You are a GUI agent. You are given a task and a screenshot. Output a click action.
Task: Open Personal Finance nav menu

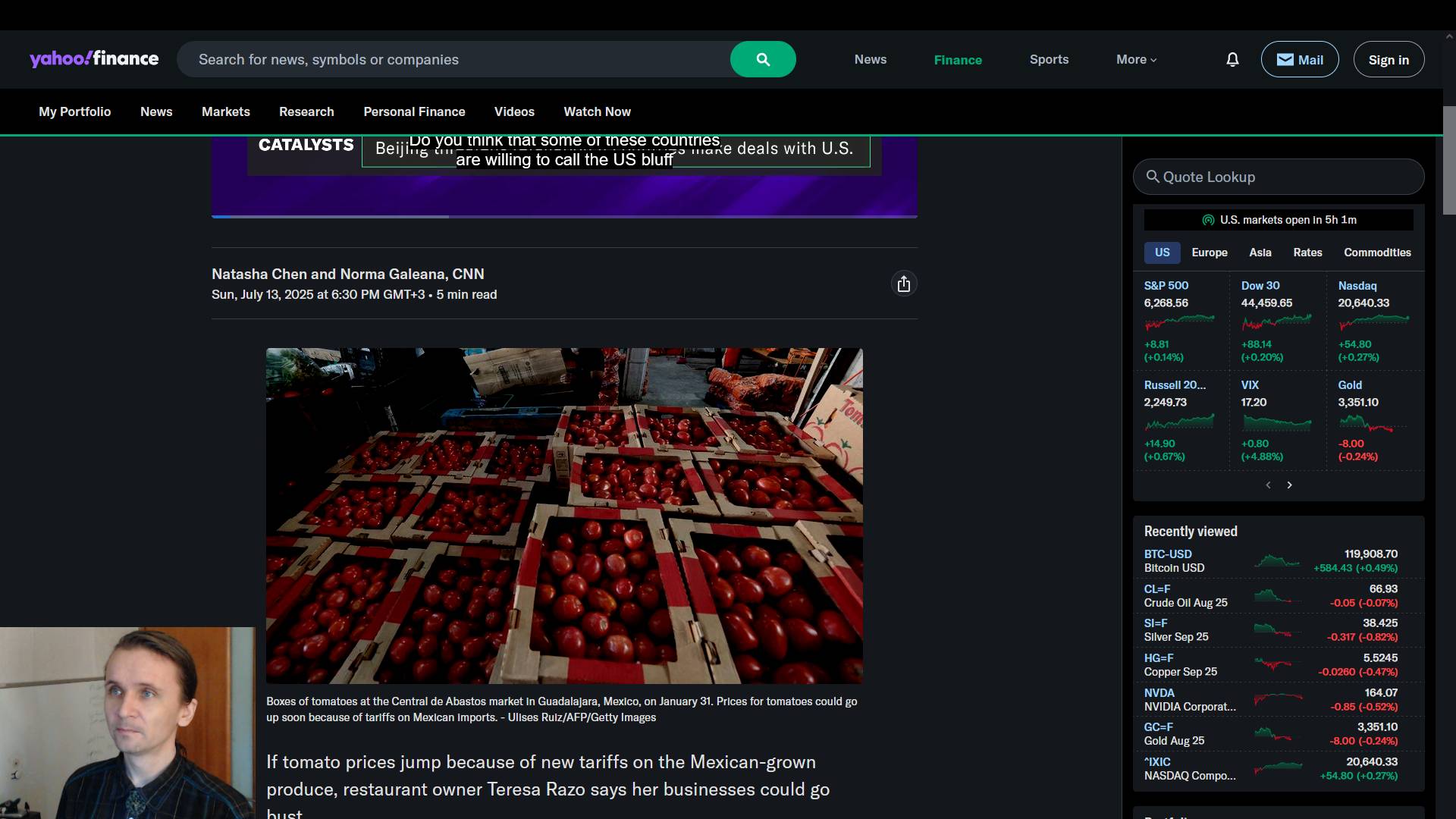414,111
